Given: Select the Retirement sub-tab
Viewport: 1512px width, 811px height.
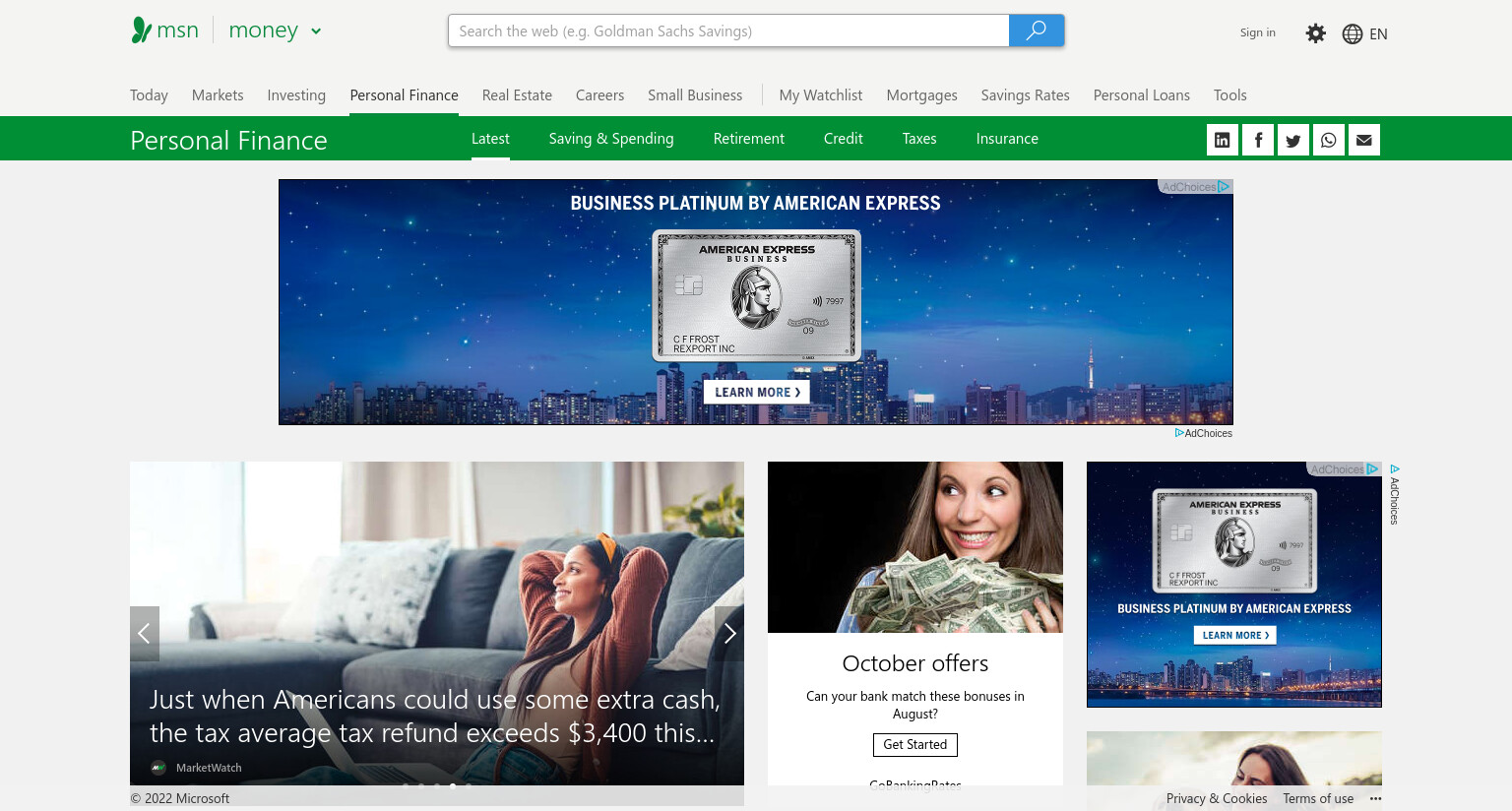Looking at the screenshot, I should tap(748, 139).
